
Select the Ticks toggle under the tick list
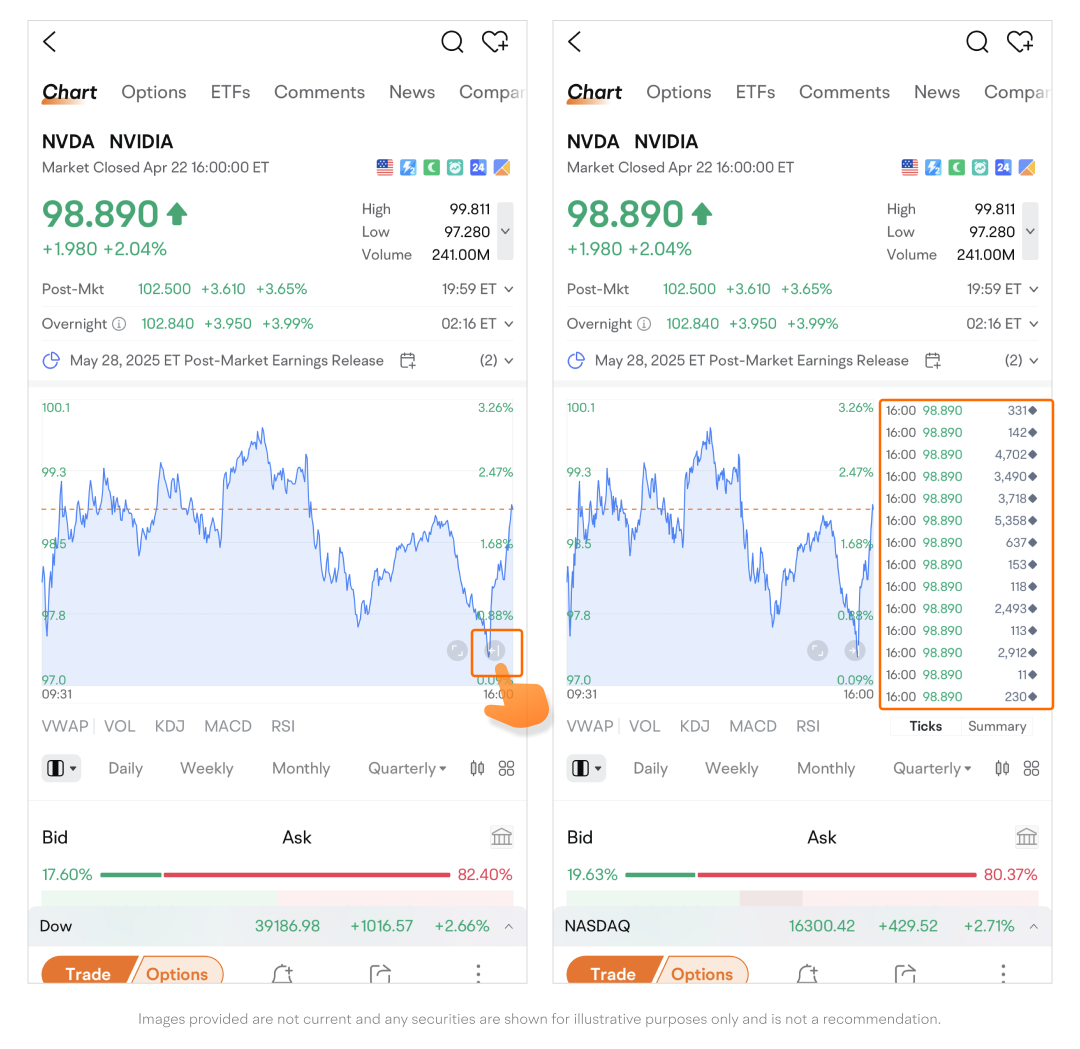(x=925, y=726)
